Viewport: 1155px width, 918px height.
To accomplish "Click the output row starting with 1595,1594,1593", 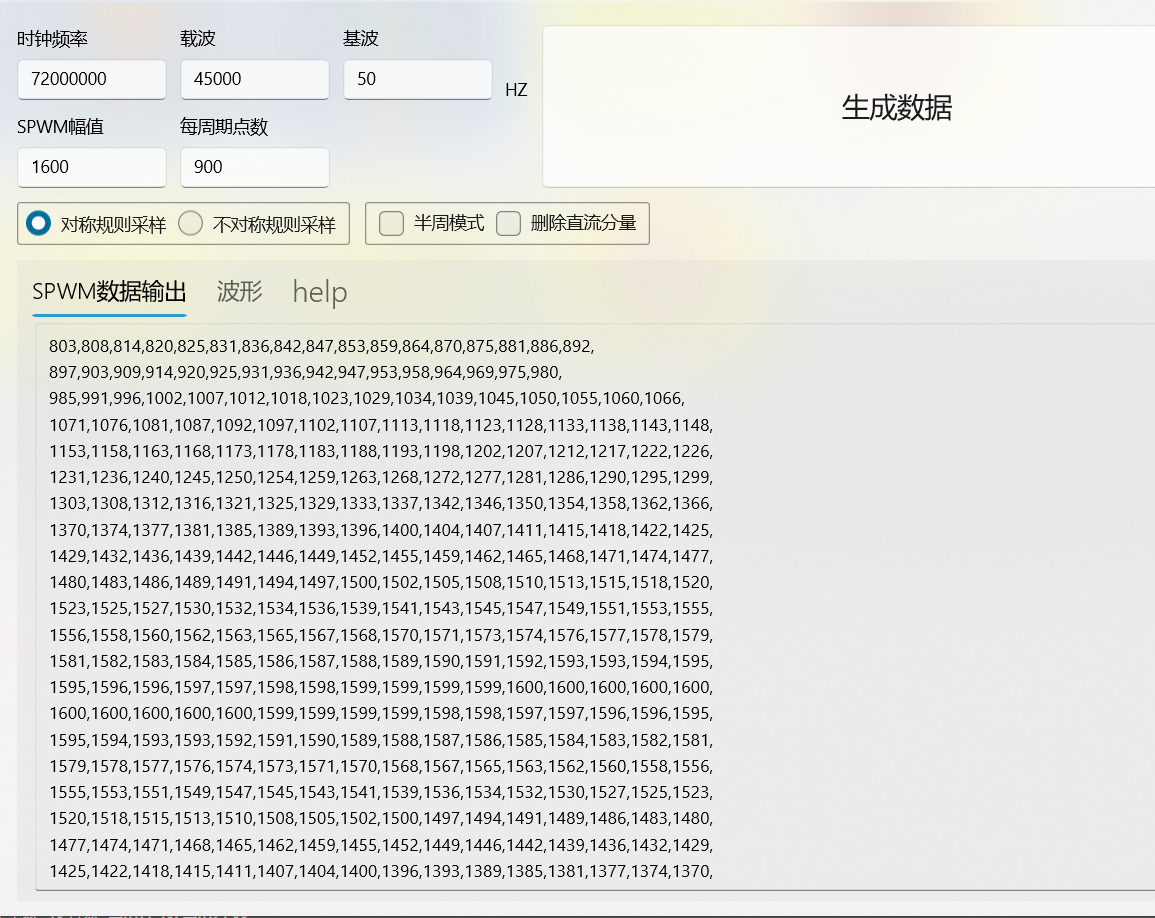I will 381,740.
